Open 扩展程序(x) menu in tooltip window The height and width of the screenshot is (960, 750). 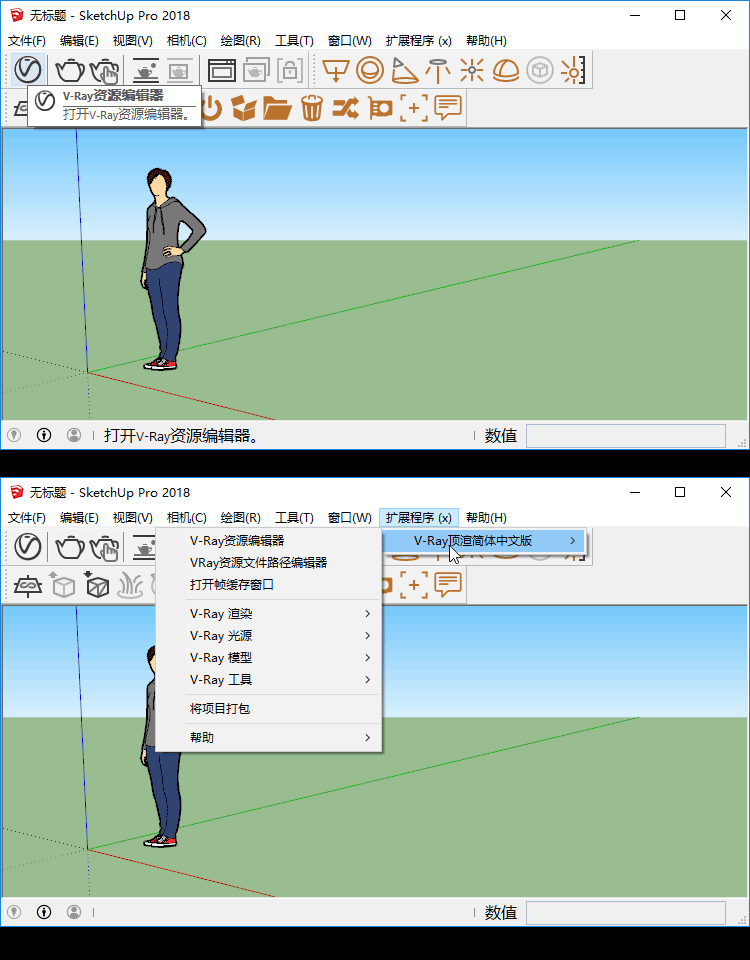point(419,40)
